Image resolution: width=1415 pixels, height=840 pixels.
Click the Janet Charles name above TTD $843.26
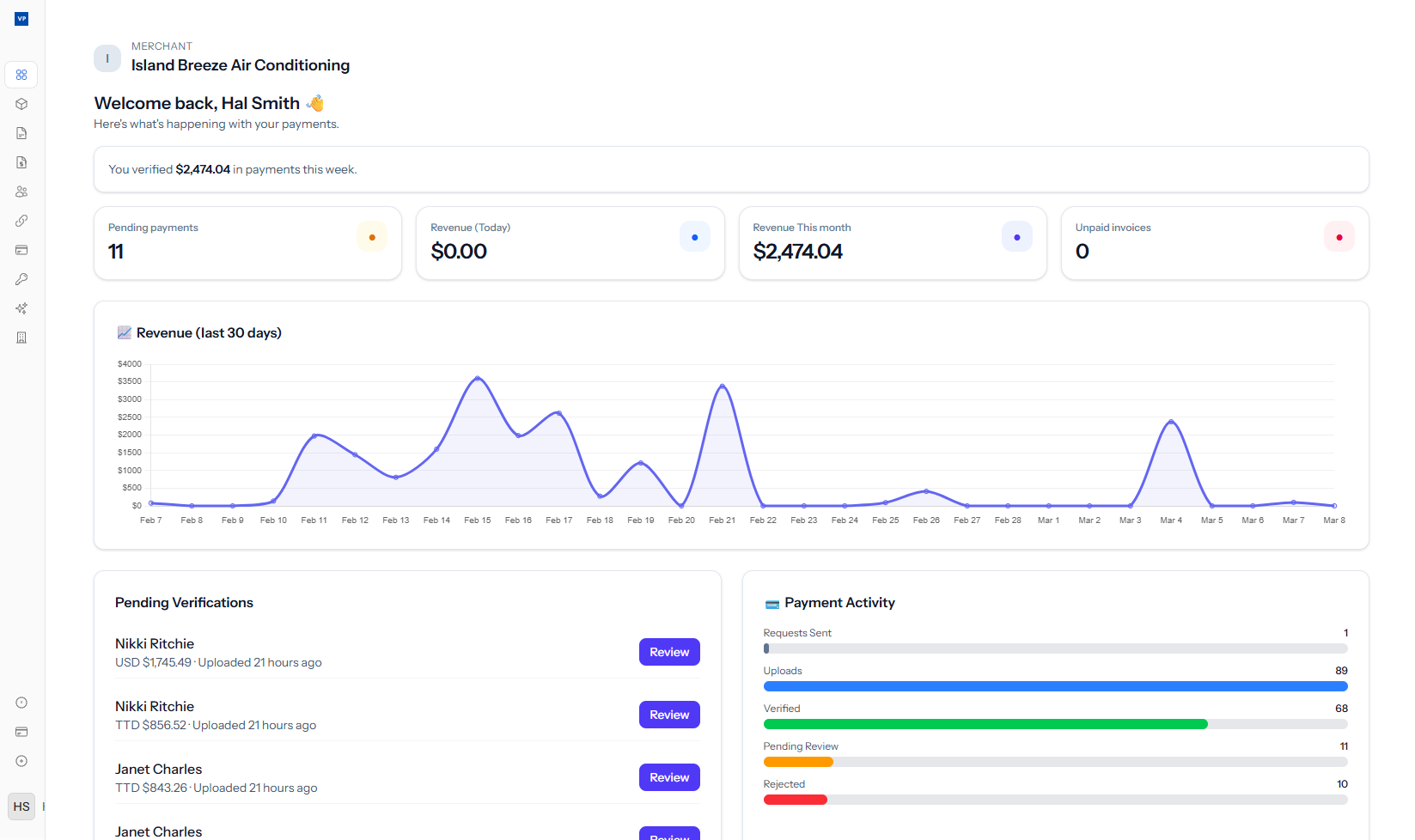coord(159,769)
